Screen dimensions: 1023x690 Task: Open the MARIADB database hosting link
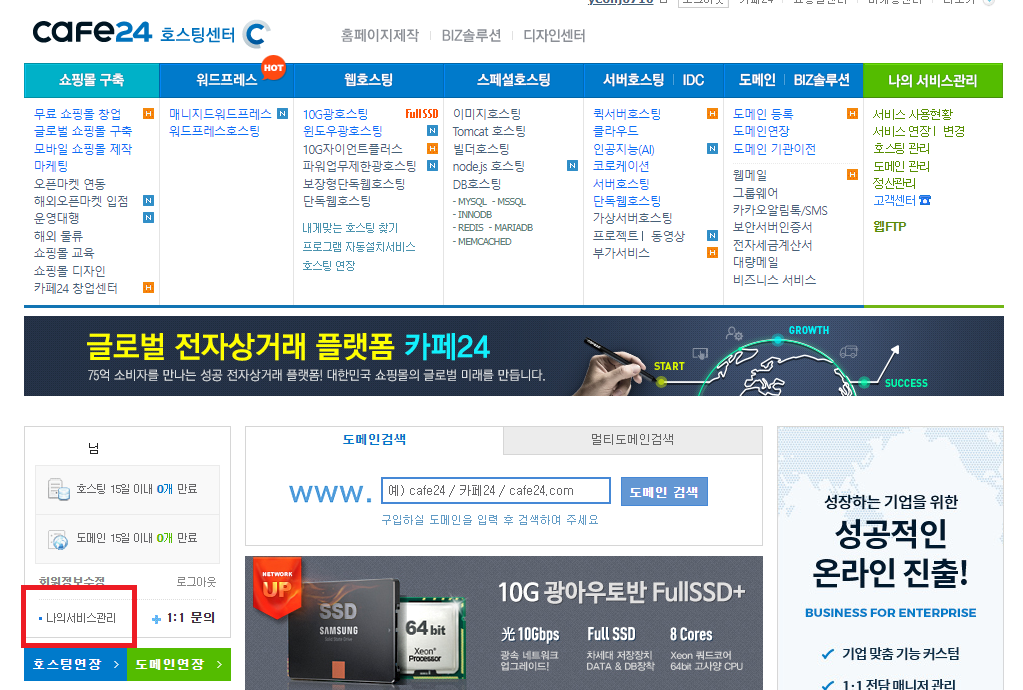(x=513, y=228)
